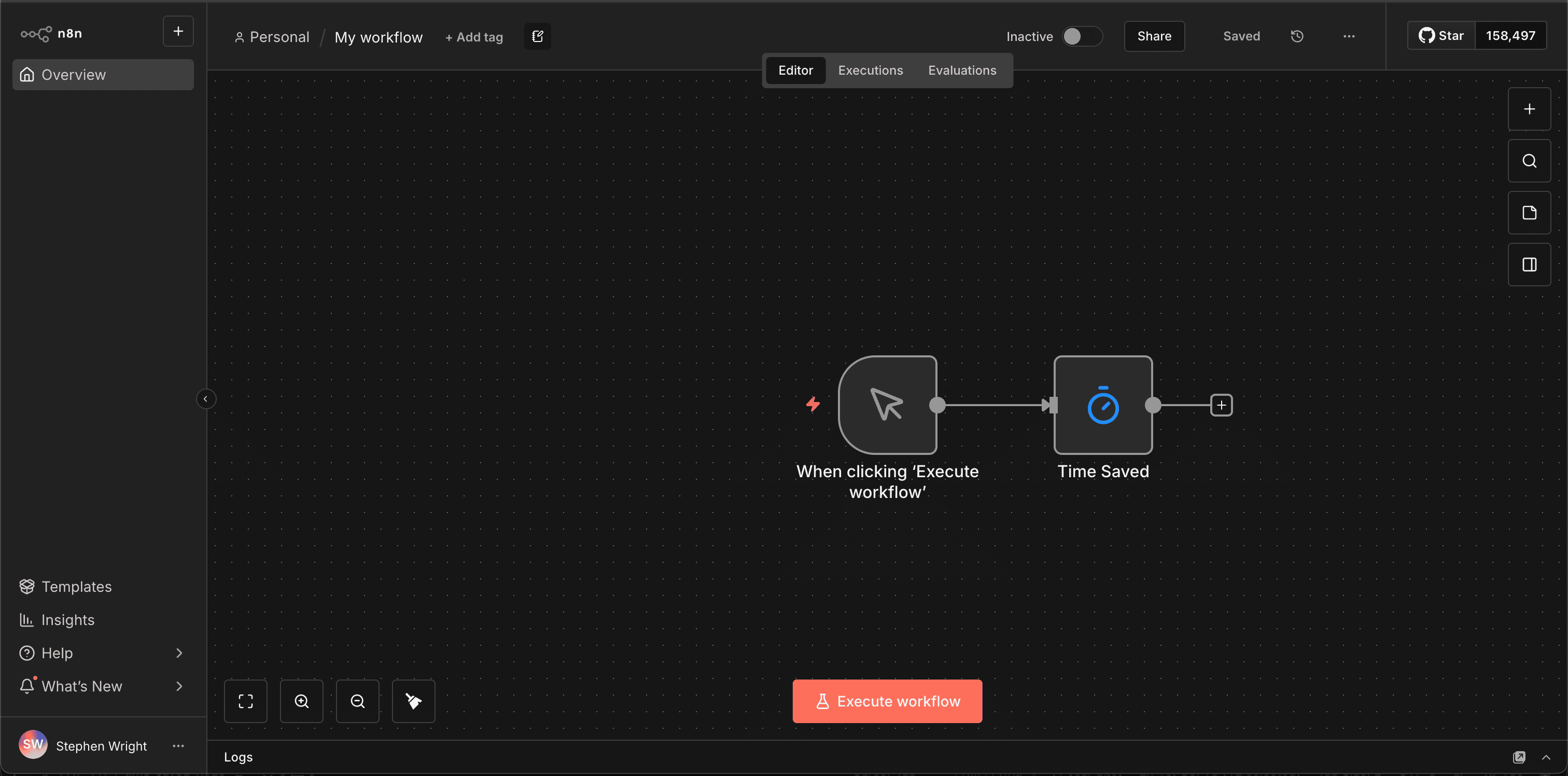Open the add node panel plus icon
Viewport: 1568px width, 776px height.
tap(1529, 109)
